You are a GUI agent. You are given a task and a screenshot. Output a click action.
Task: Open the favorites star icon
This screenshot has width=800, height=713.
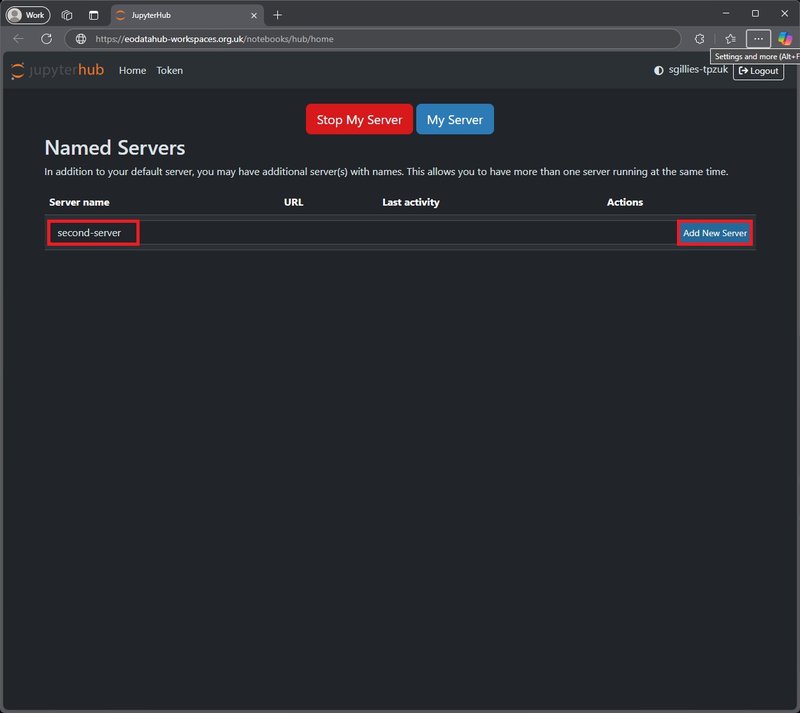click(730, 39)
